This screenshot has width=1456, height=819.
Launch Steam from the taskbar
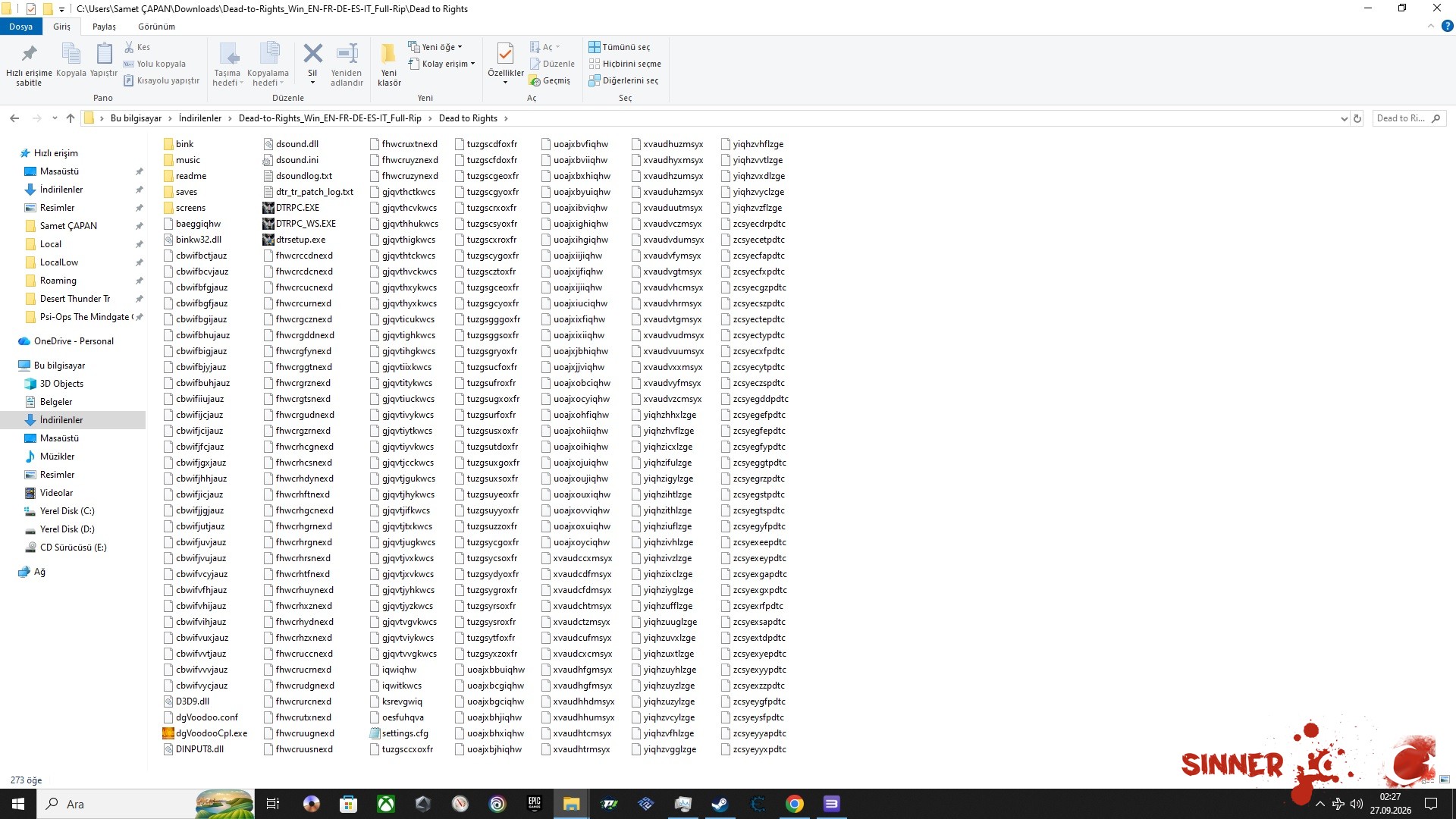pyautogui.click(x=720, y=804)
